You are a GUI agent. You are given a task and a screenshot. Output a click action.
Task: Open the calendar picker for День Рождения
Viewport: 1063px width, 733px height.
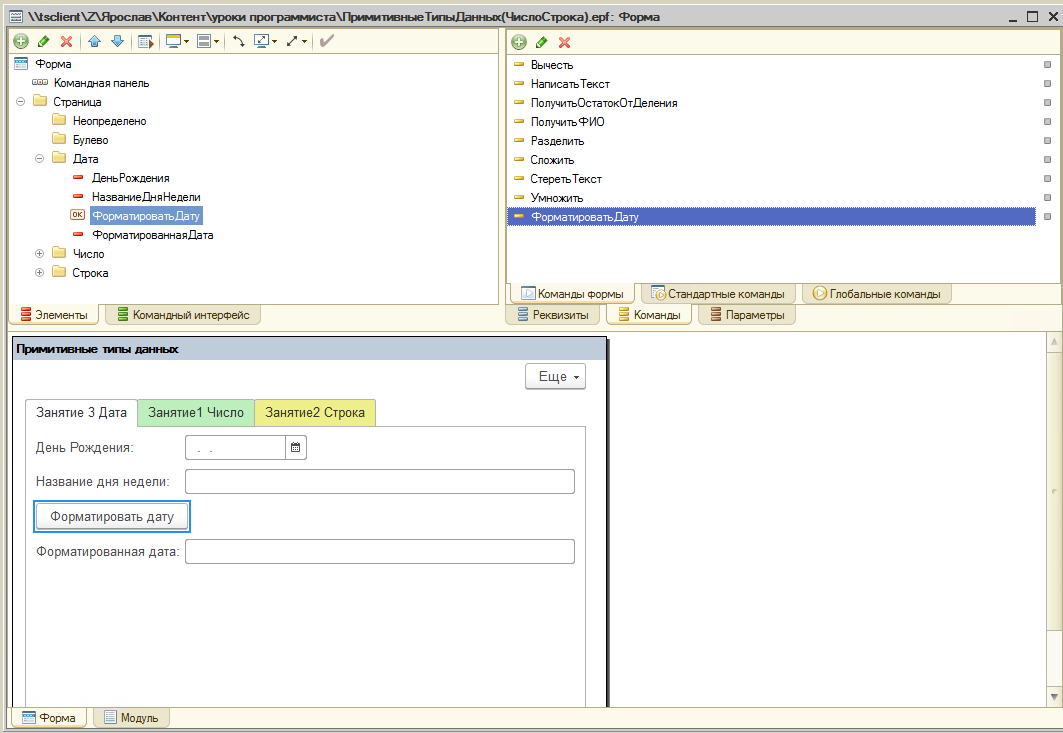[x=296, y=448]
